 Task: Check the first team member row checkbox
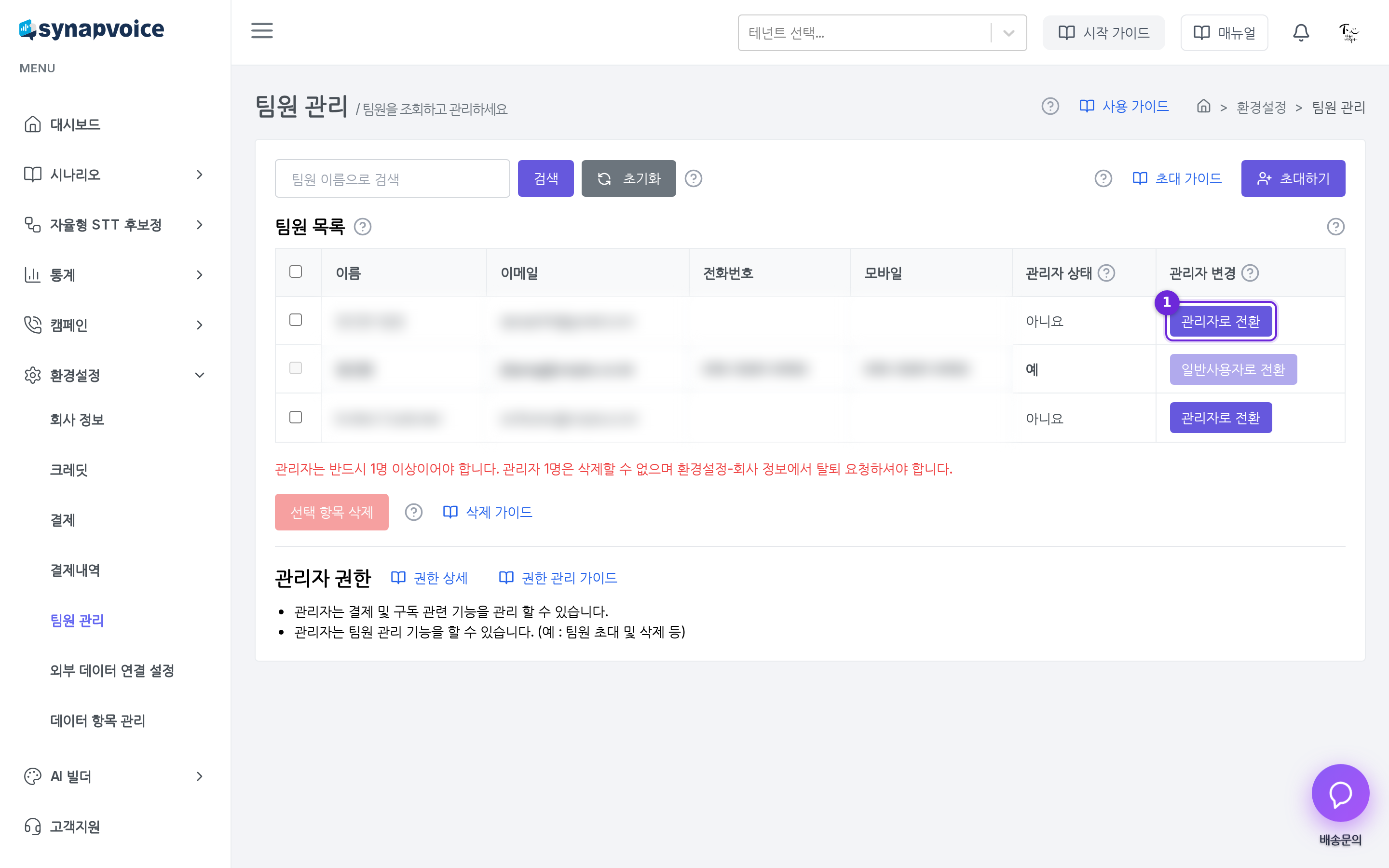point(296,320)
